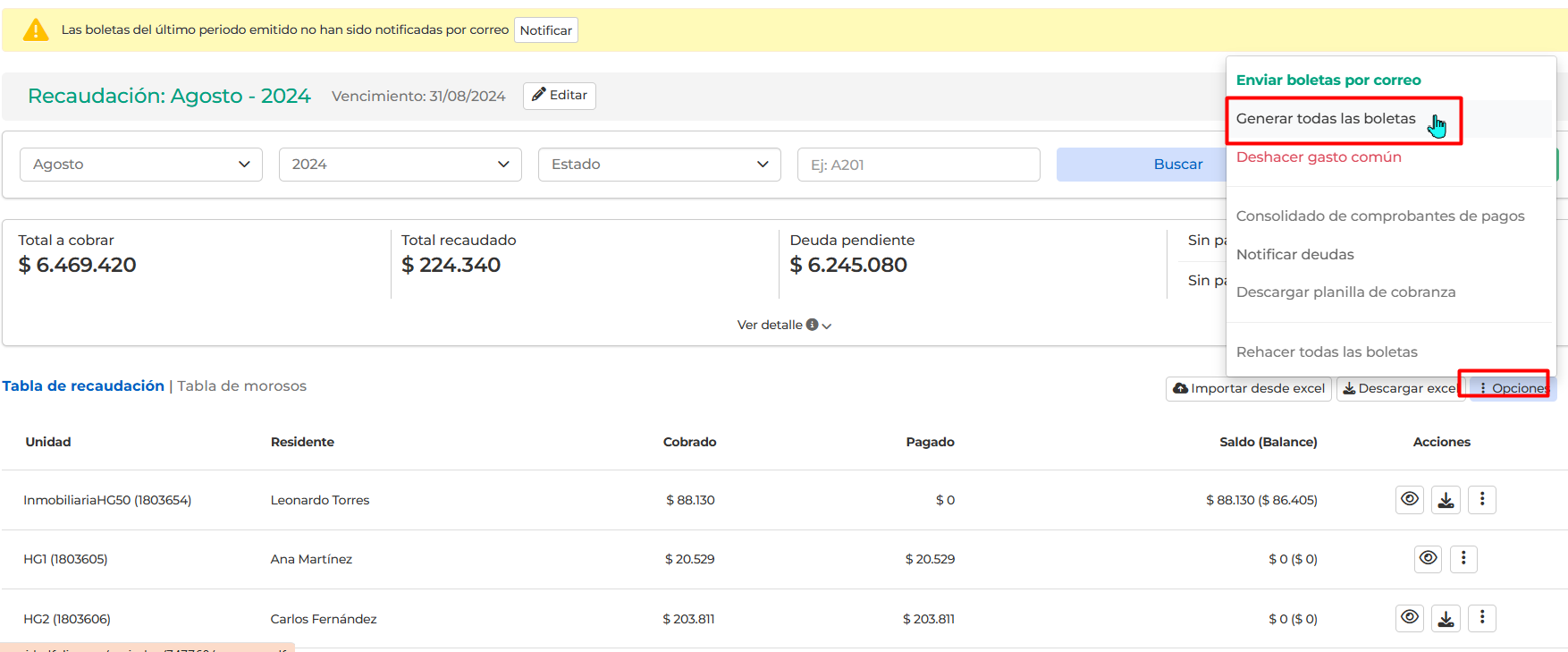Open the 2024 year dropdown

[x=400, y=165]
